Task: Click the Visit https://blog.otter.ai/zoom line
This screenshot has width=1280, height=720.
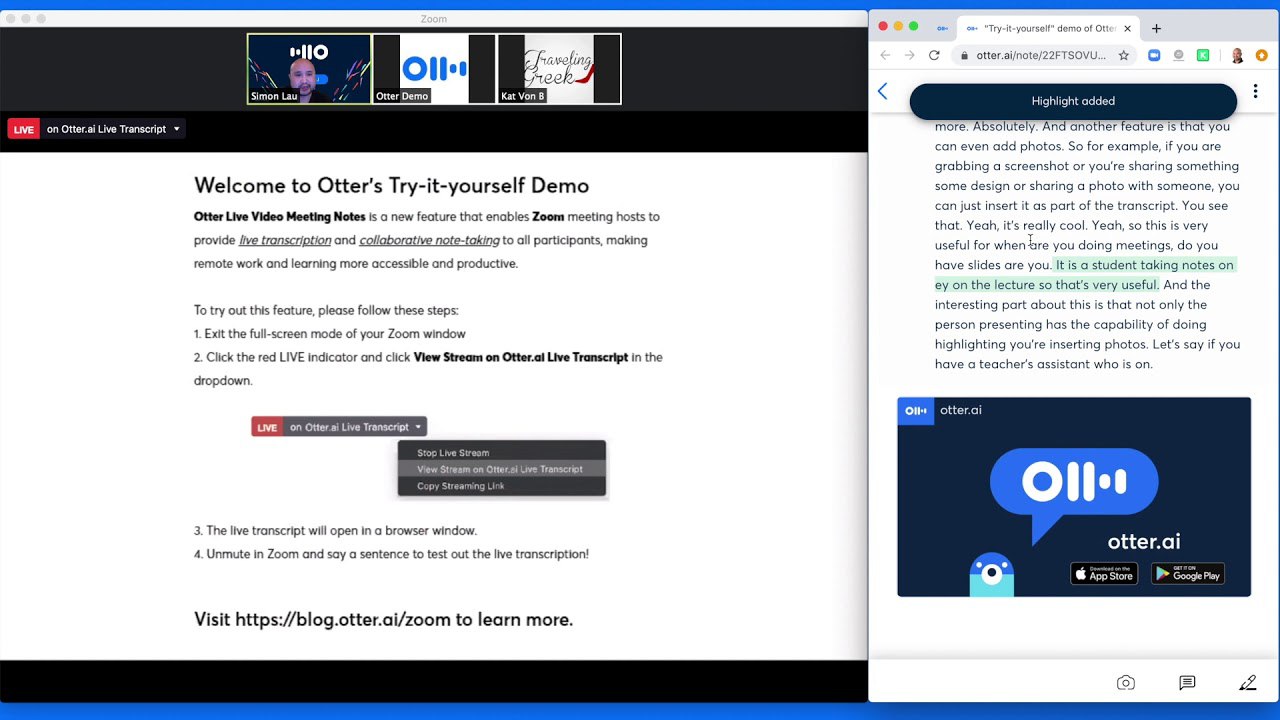Action: point(383,620)
